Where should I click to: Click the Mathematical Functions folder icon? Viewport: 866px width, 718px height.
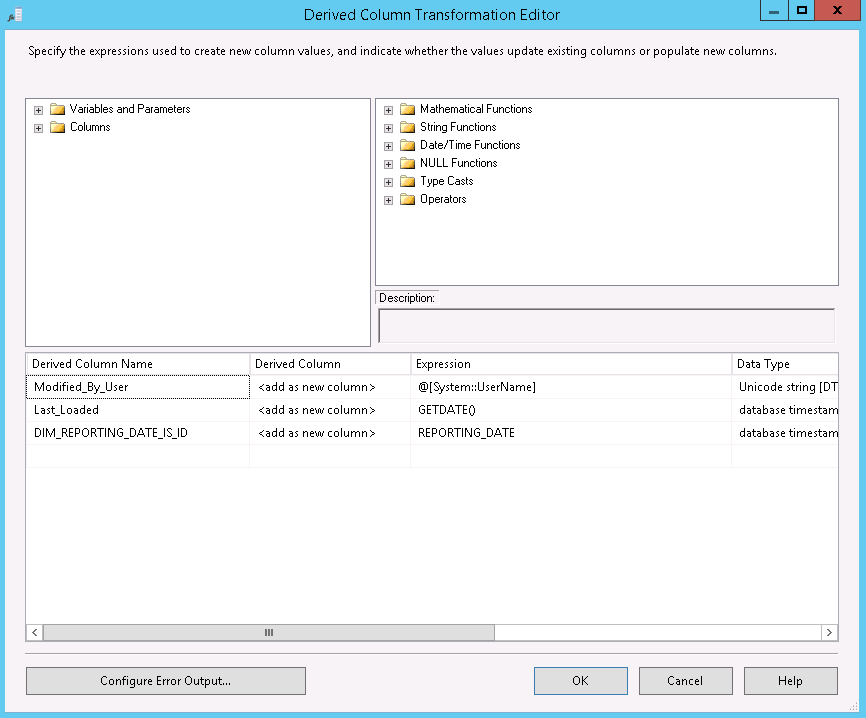(x=407, y=109)
